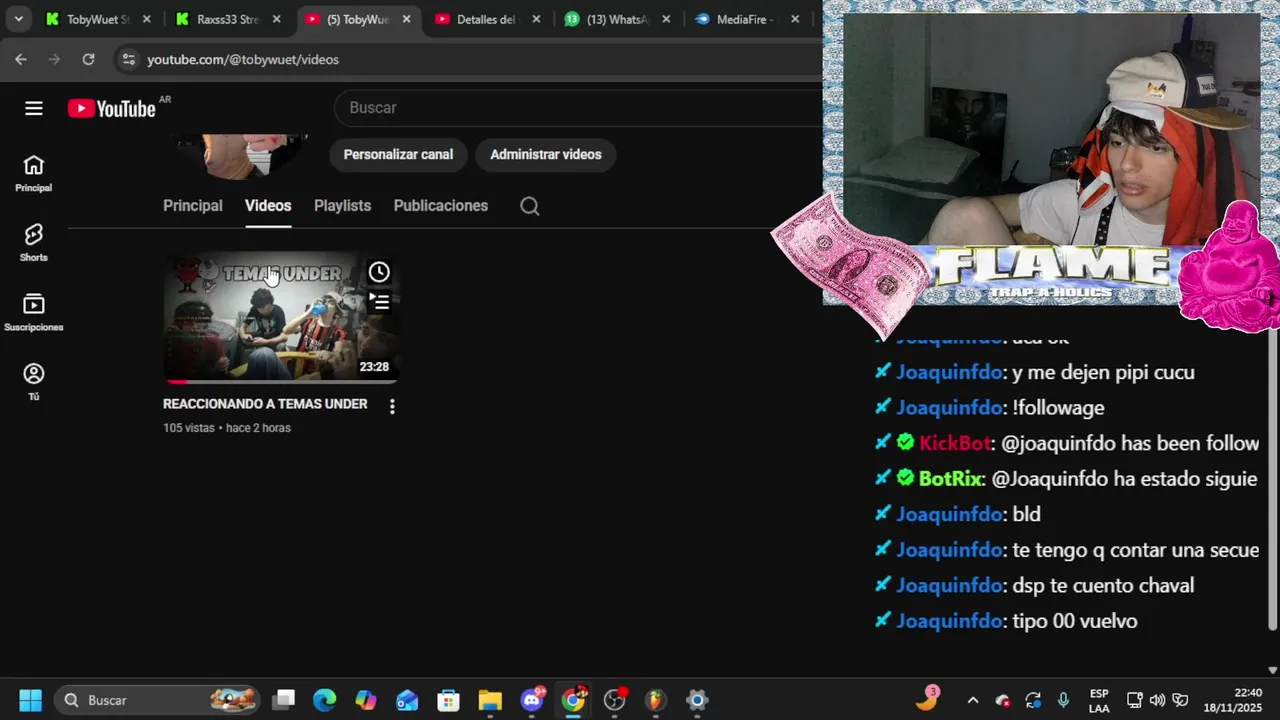Open the REACCIONANDO A TEMAS UNDER title link
The image size is (1280, 720).
pos(265,404)
